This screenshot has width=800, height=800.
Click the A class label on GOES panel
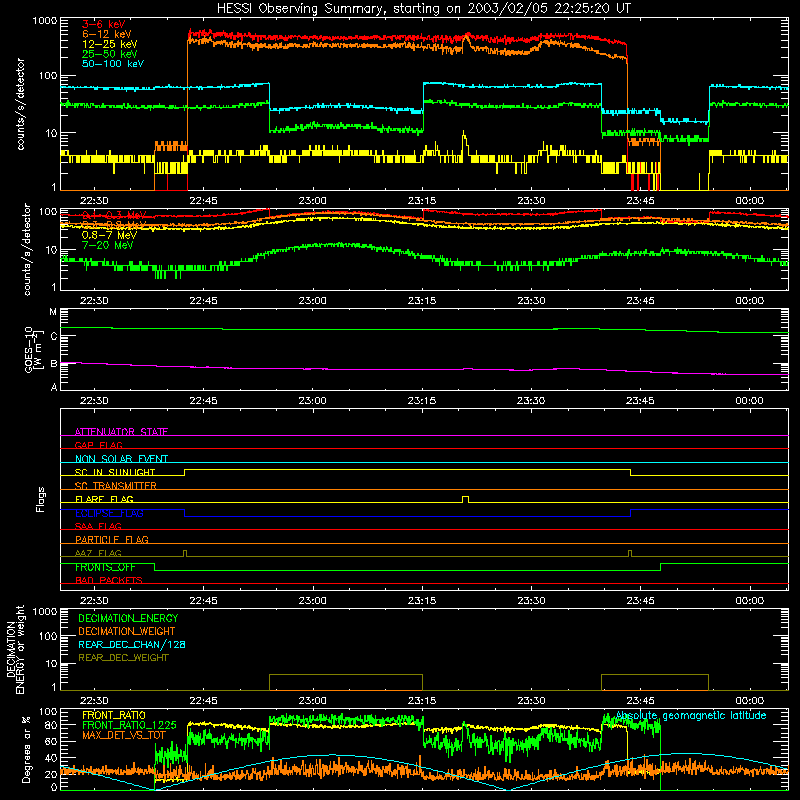[54, 387]
